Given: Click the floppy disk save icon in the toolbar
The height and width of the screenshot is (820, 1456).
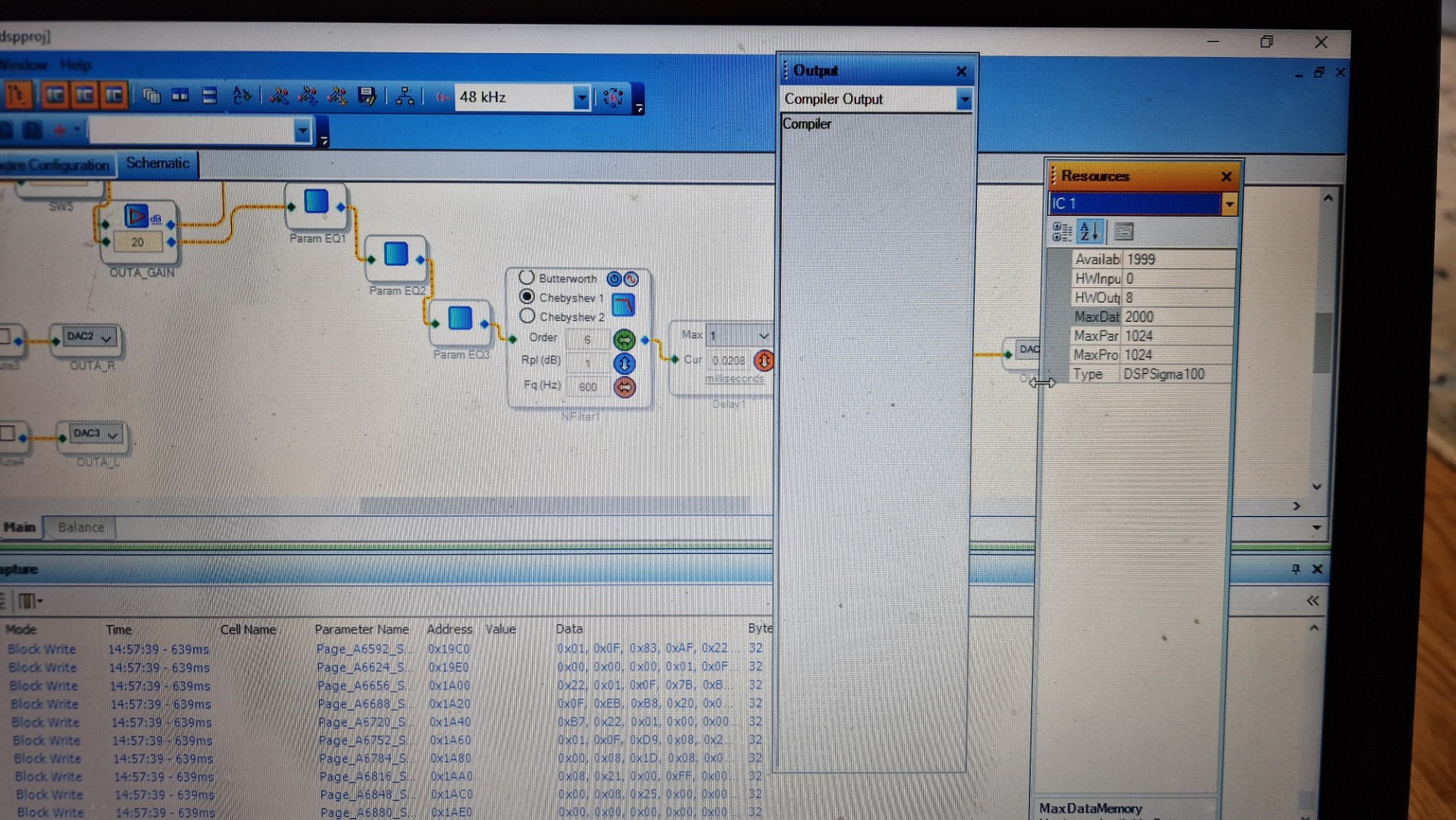Looking at the screenshot, I should (x=367, y=96).
